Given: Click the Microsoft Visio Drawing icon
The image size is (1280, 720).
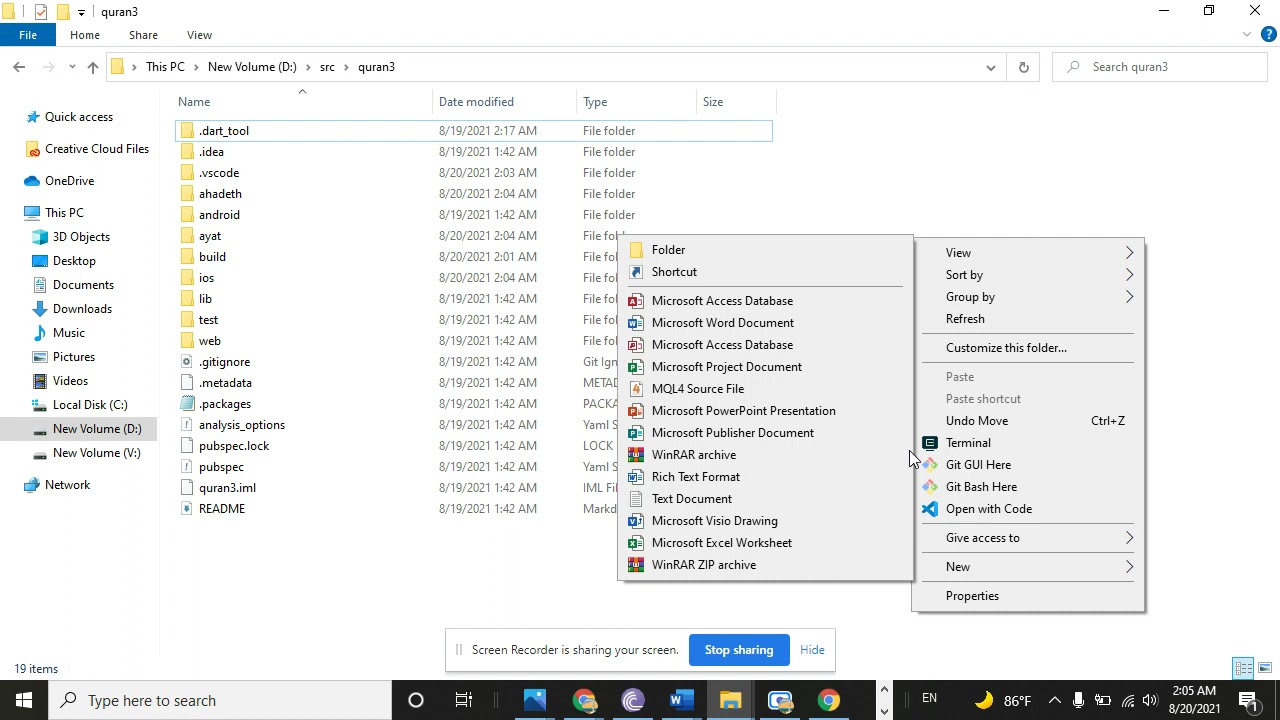Looking at the screenshot, I should click(635, 521).
